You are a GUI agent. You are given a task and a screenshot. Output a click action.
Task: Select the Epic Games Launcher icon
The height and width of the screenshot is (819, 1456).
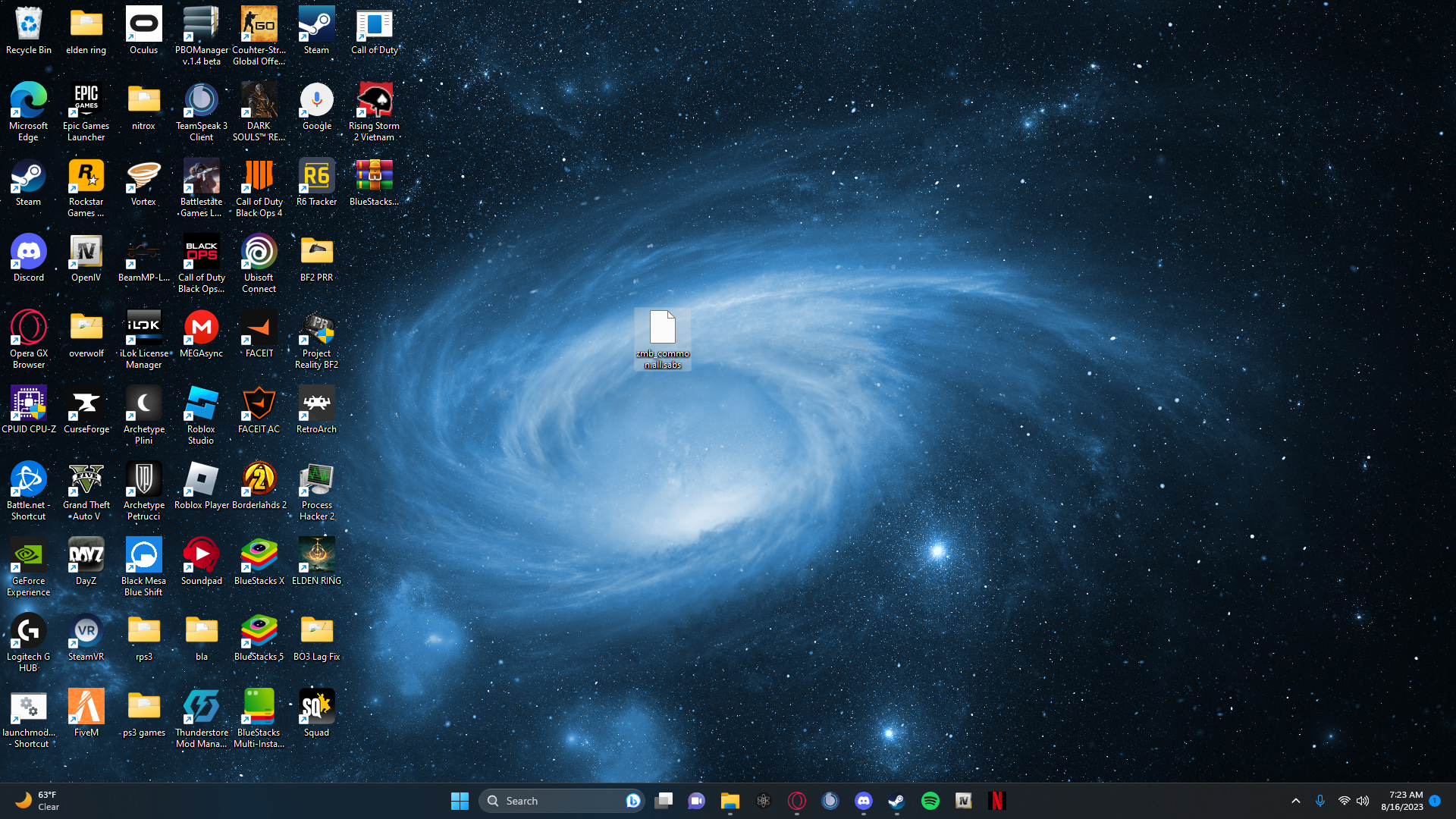point(86,111)
